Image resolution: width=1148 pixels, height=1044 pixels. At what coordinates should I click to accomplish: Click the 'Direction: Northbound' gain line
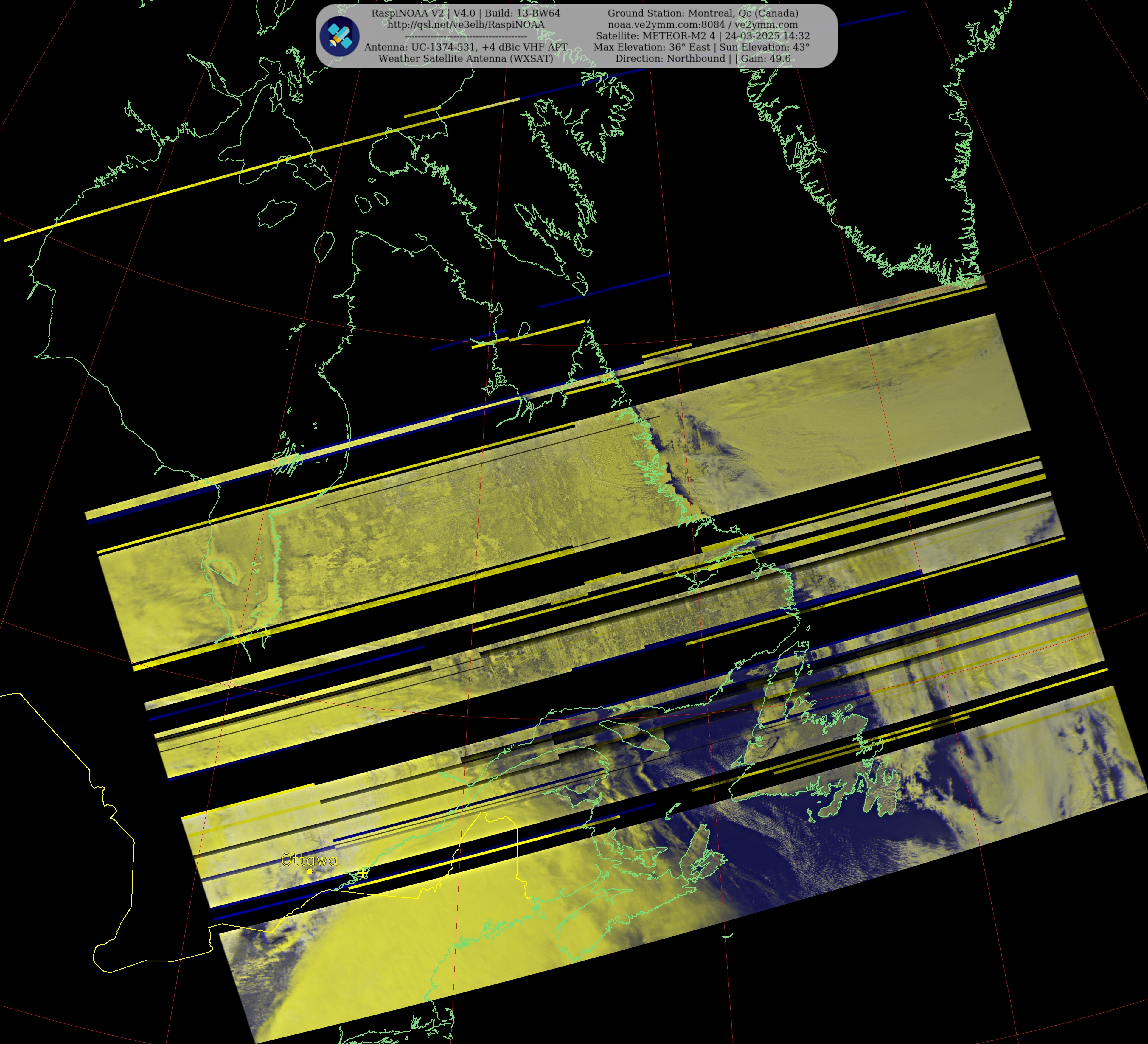point(703,59)
